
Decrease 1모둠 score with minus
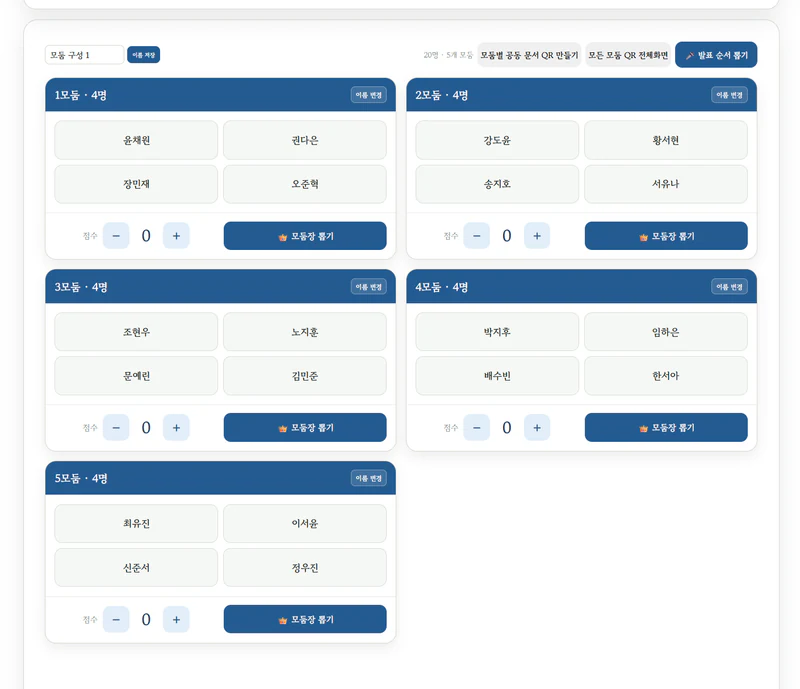116,236
